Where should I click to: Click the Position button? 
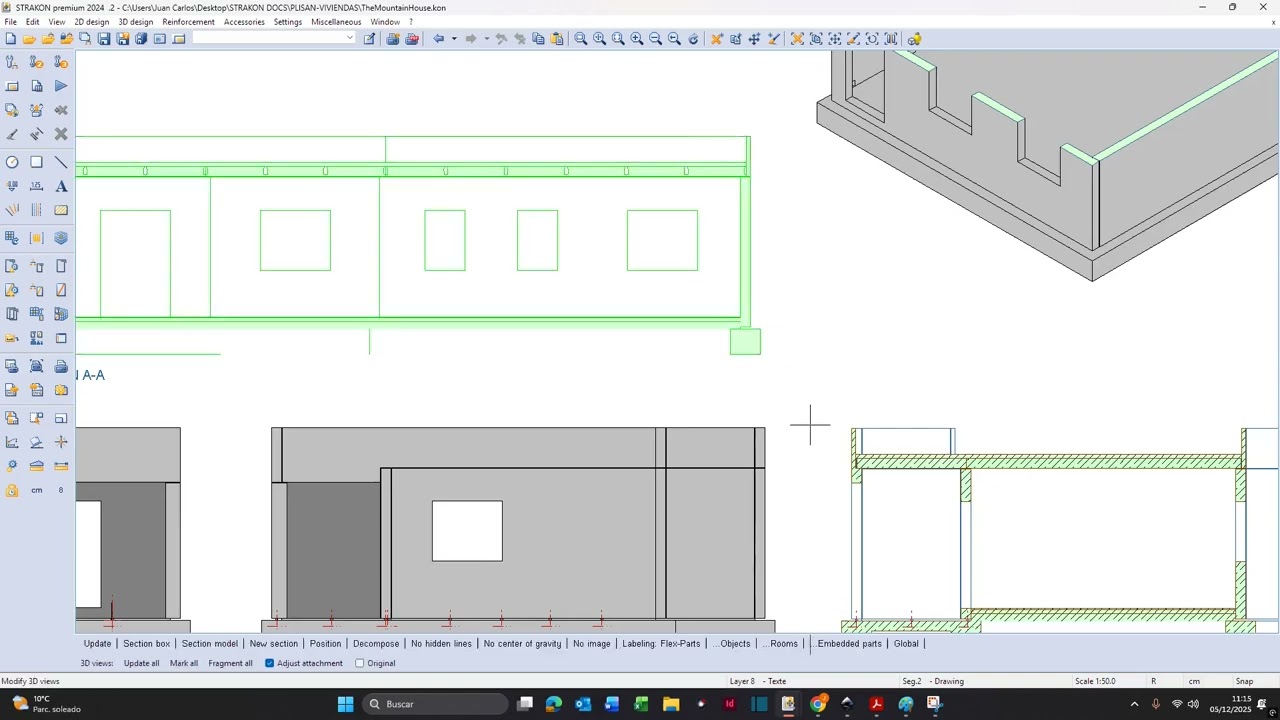(x=325, y=644)
